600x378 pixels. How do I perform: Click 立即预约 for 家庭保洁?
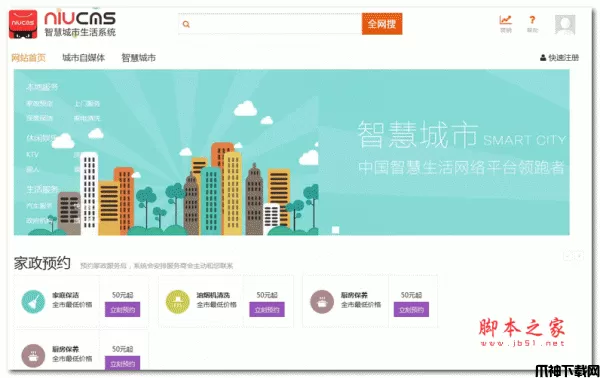coord(122,310)
